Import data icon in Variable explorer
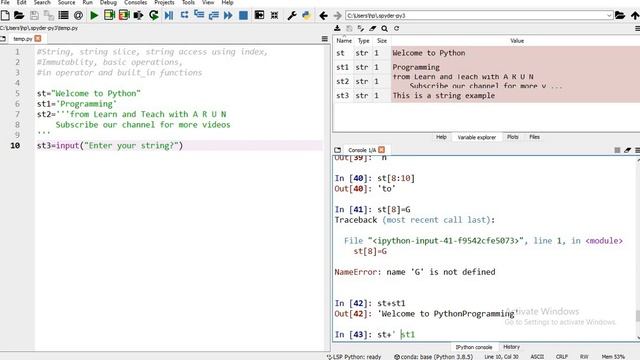The image size is (640, 360). (337, 28)
